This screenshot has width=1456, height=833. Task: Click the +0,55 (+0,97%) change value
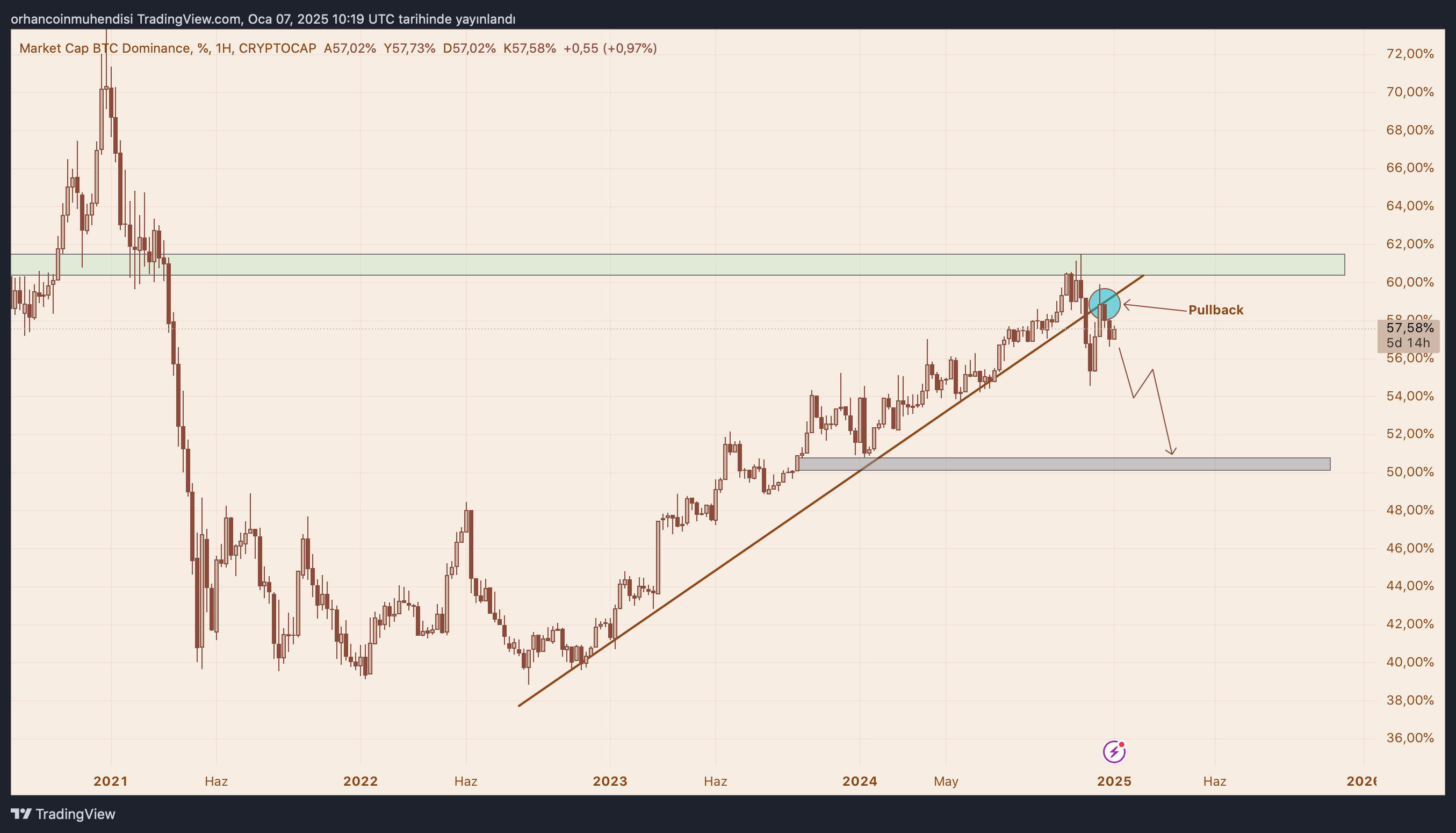pos(610,48)
